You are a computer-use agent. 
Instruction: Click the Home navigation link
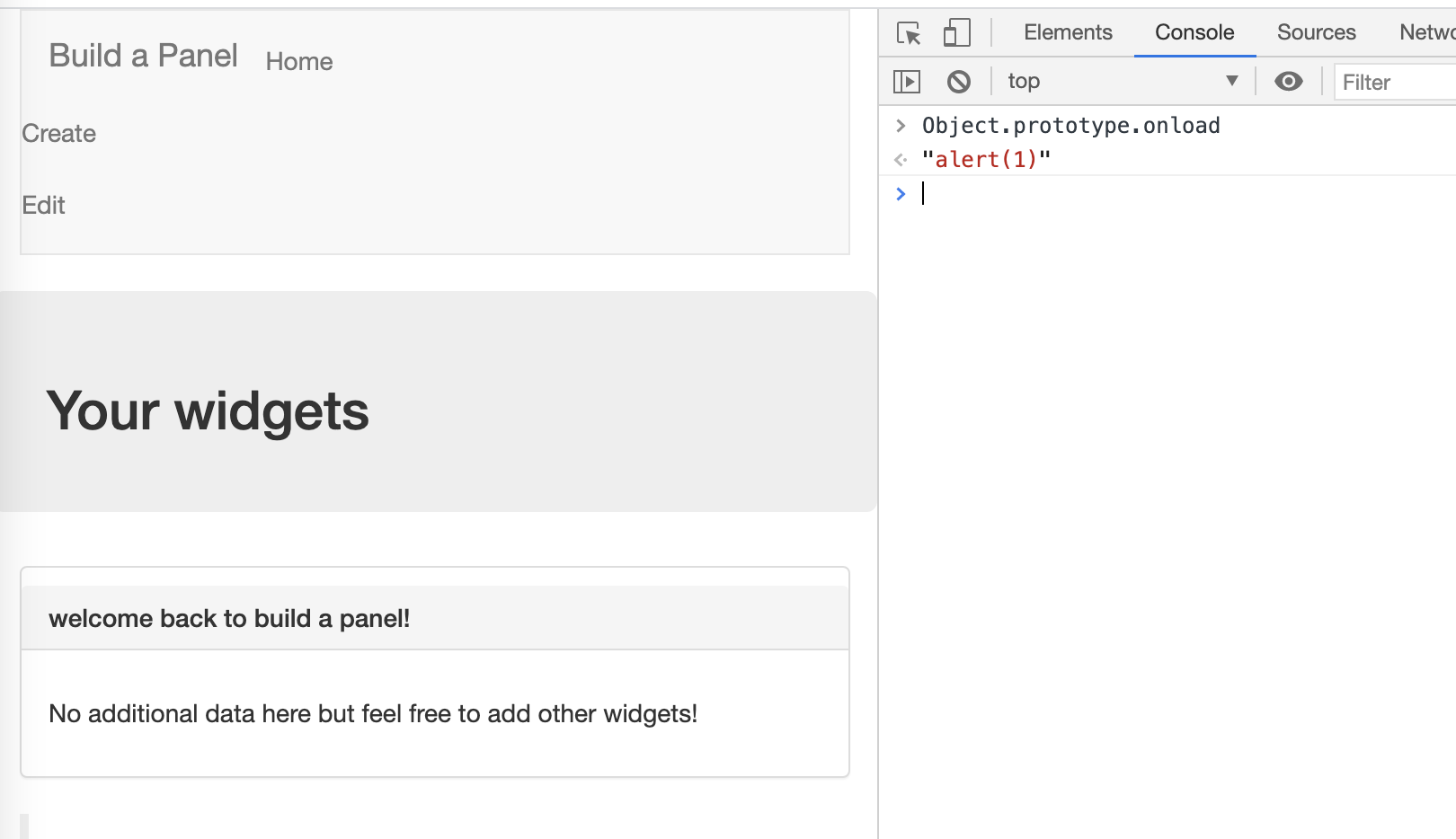(299, 62)
